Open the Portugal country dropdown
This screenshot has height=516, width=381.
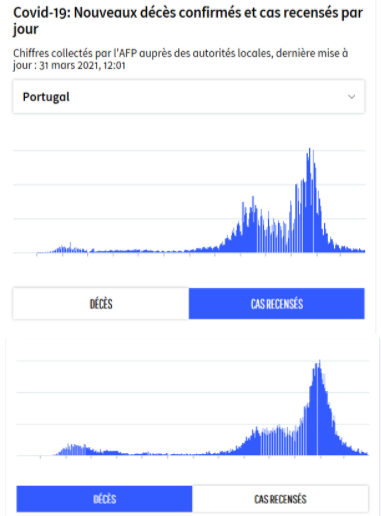(x=189, y=97)
